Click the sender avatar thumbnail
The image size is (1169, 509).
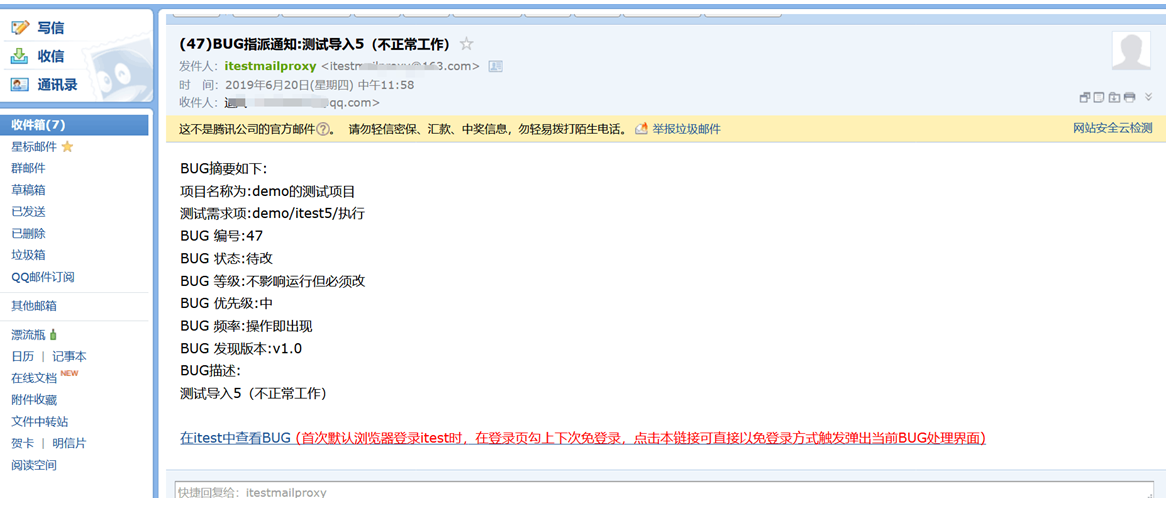coord(1131,51)
